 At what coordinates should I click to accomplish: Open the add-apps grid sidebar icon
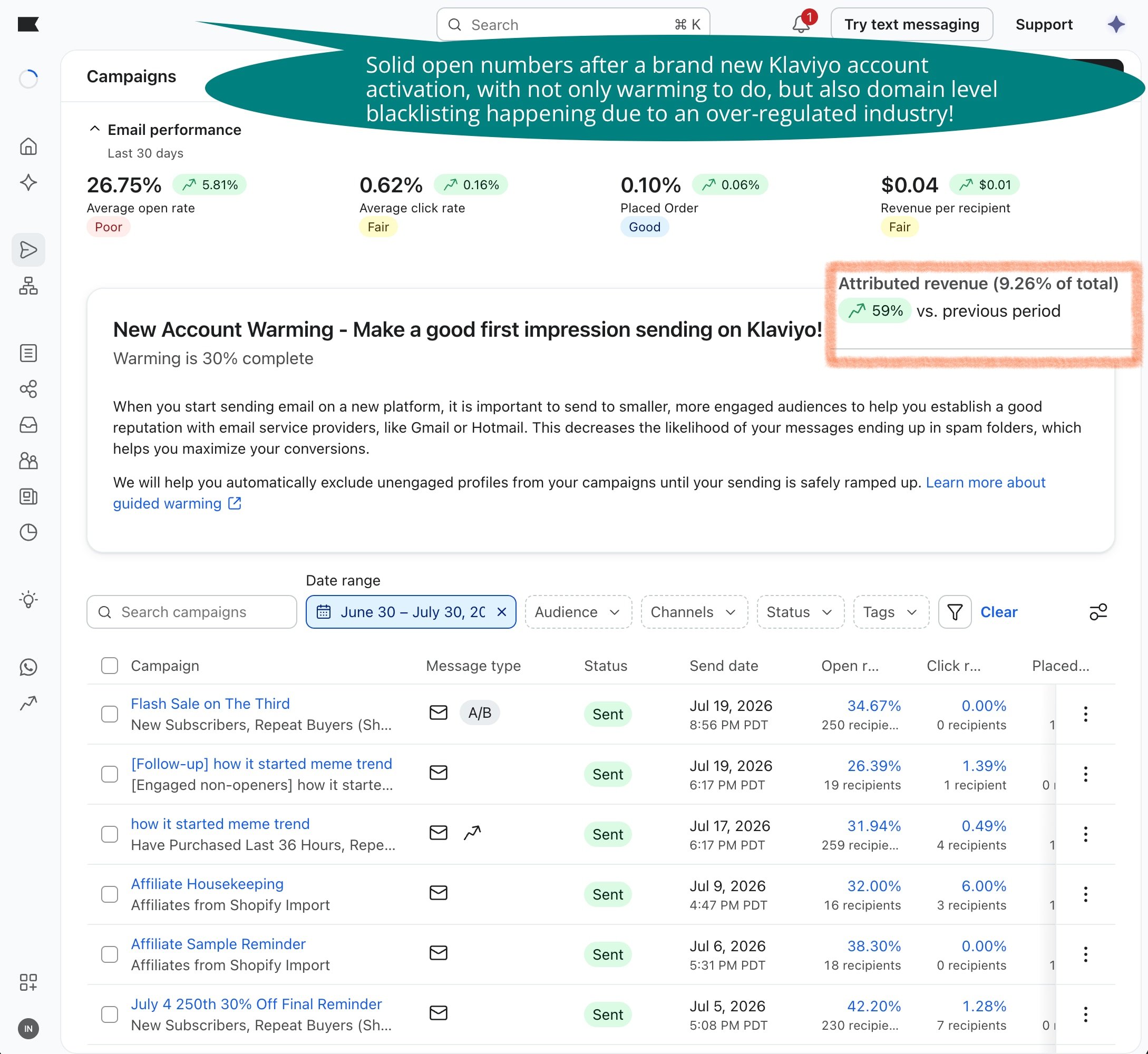pos(28,982)
